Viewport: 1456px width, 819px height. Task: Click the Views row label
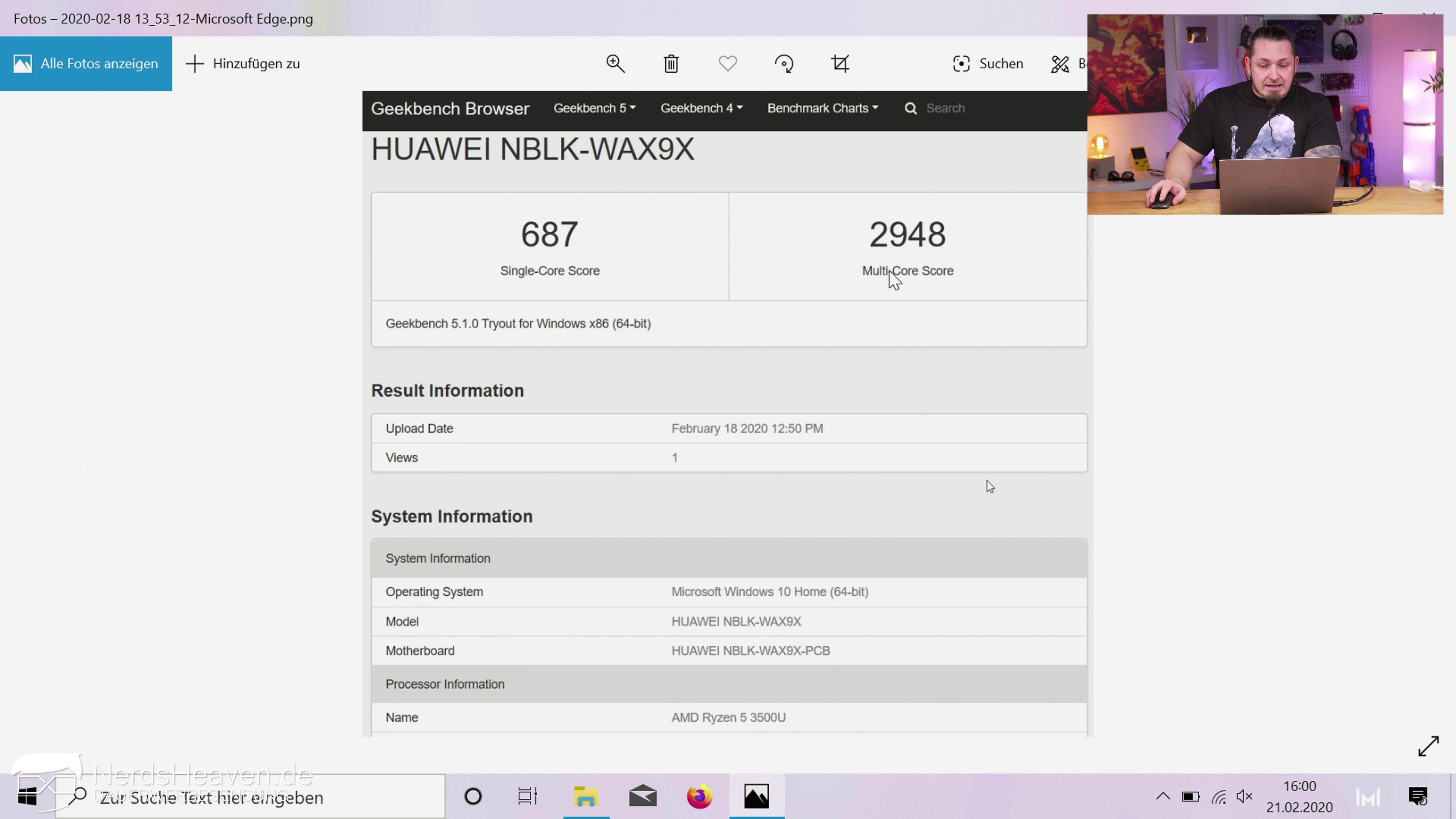401,457
